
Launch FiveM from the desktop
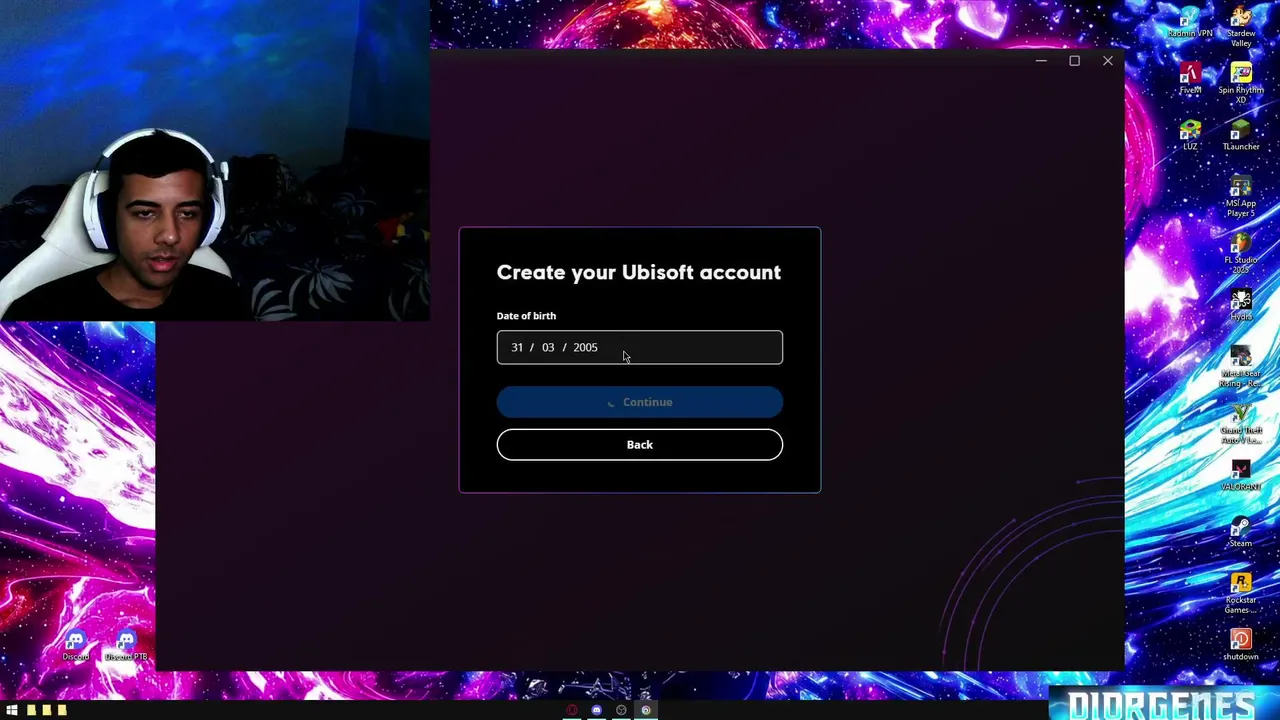tap(1190, 78)
